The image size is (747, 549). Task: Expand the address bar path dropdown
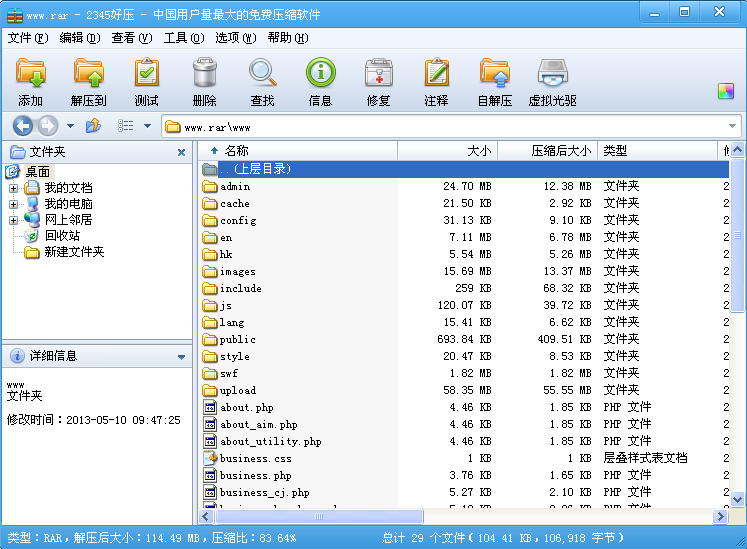click(732, 126)
